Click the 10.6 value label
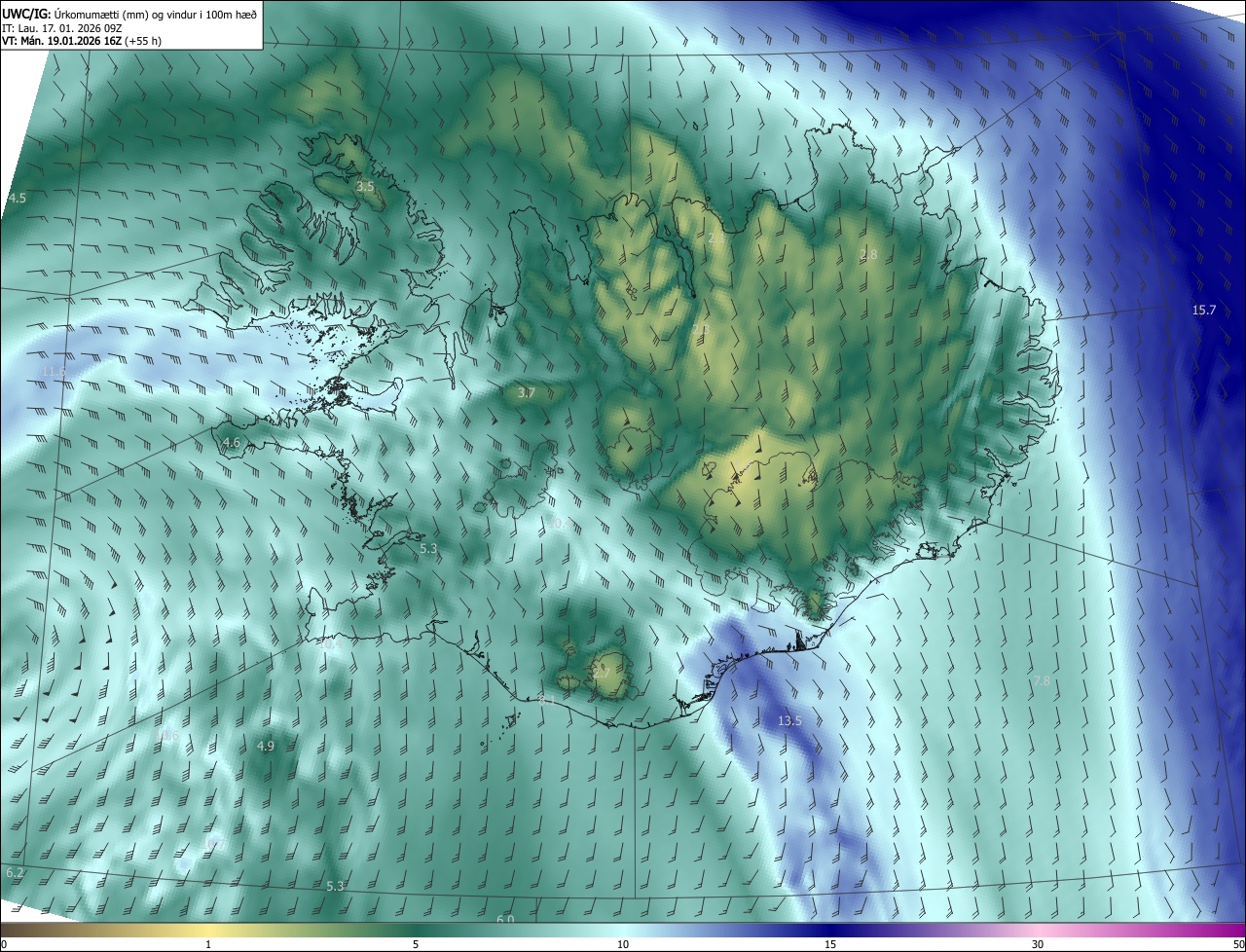Viewport: 1246px width, 952px height. pos(169,735)
